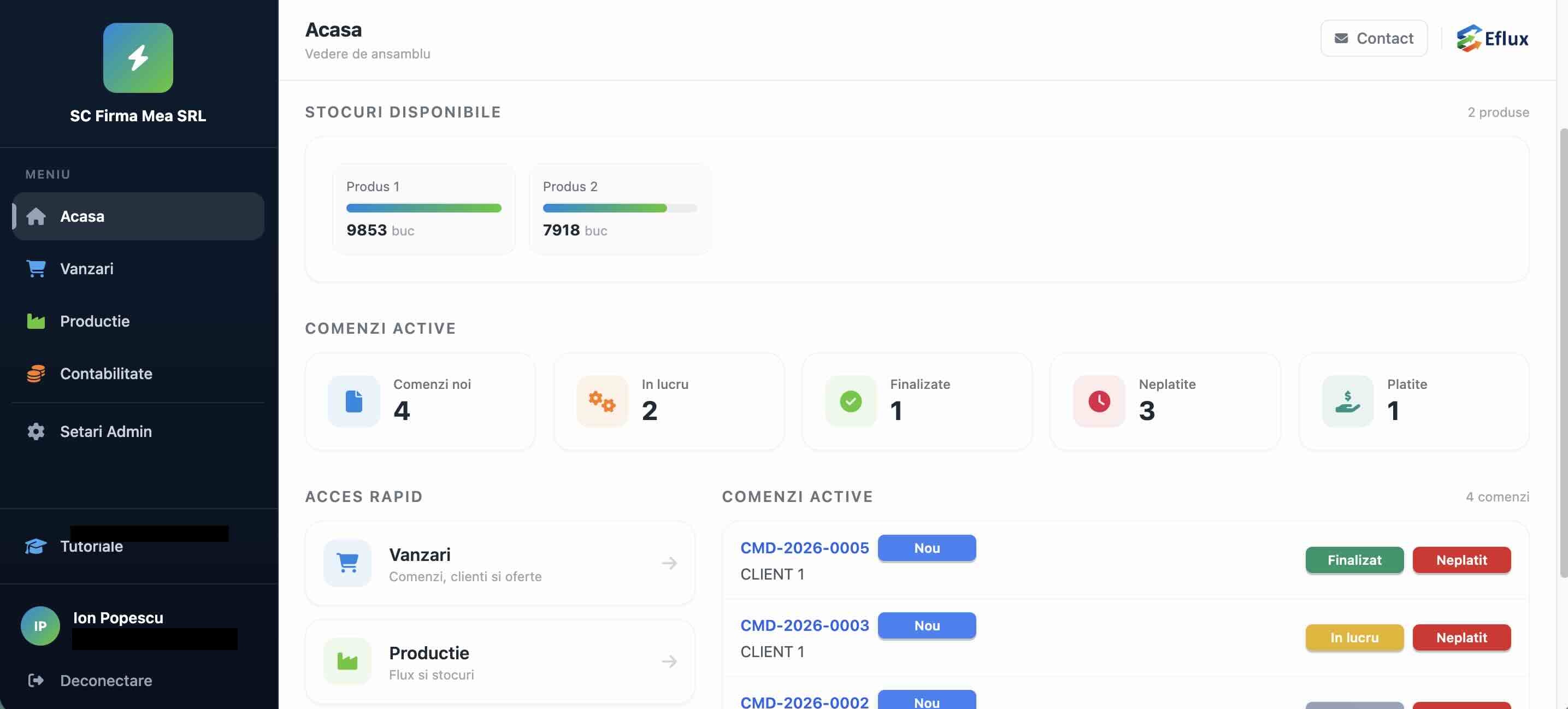Click the arrow on Vanzari quick-access card
This screenshot has width=1568, height=709.
[669, 563]
